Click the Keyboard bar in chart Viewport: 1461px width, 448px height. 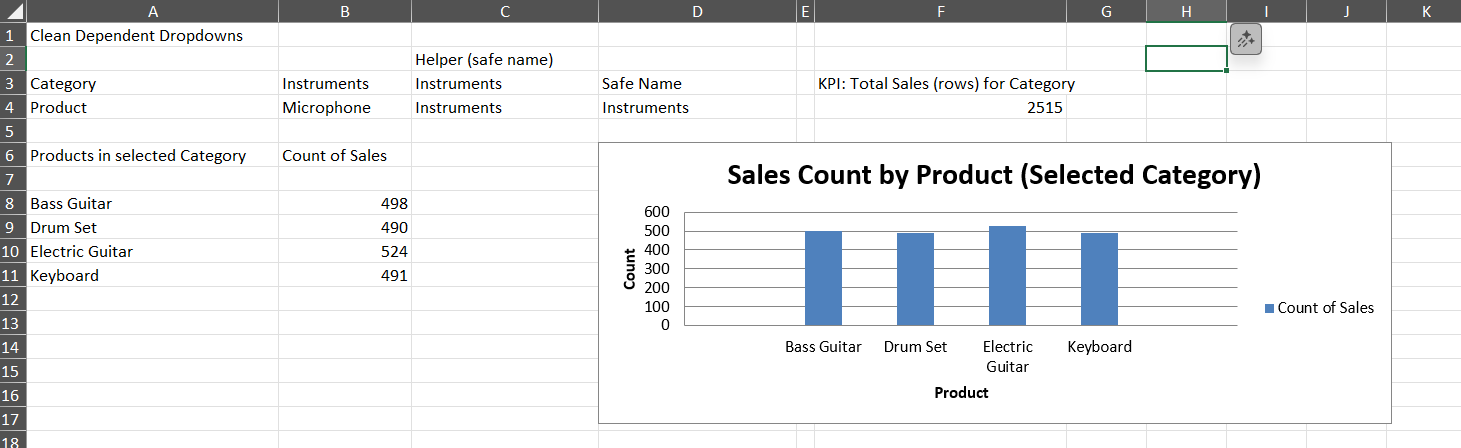tap(1099, 279)
